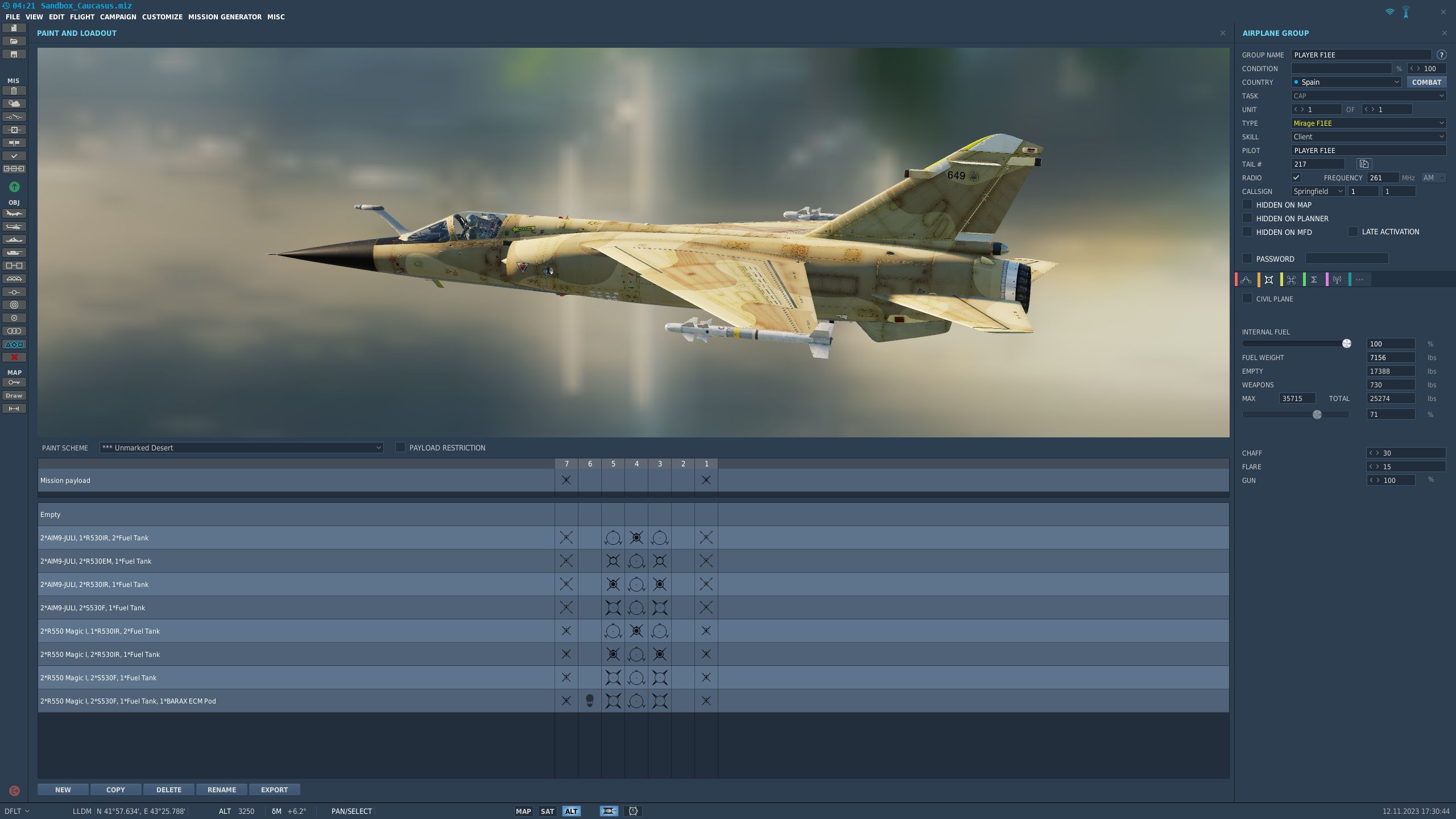Open the Campaign menu
Viewport: 1456px width, 819px height.
pyautogui.click(x=118, y=17)
